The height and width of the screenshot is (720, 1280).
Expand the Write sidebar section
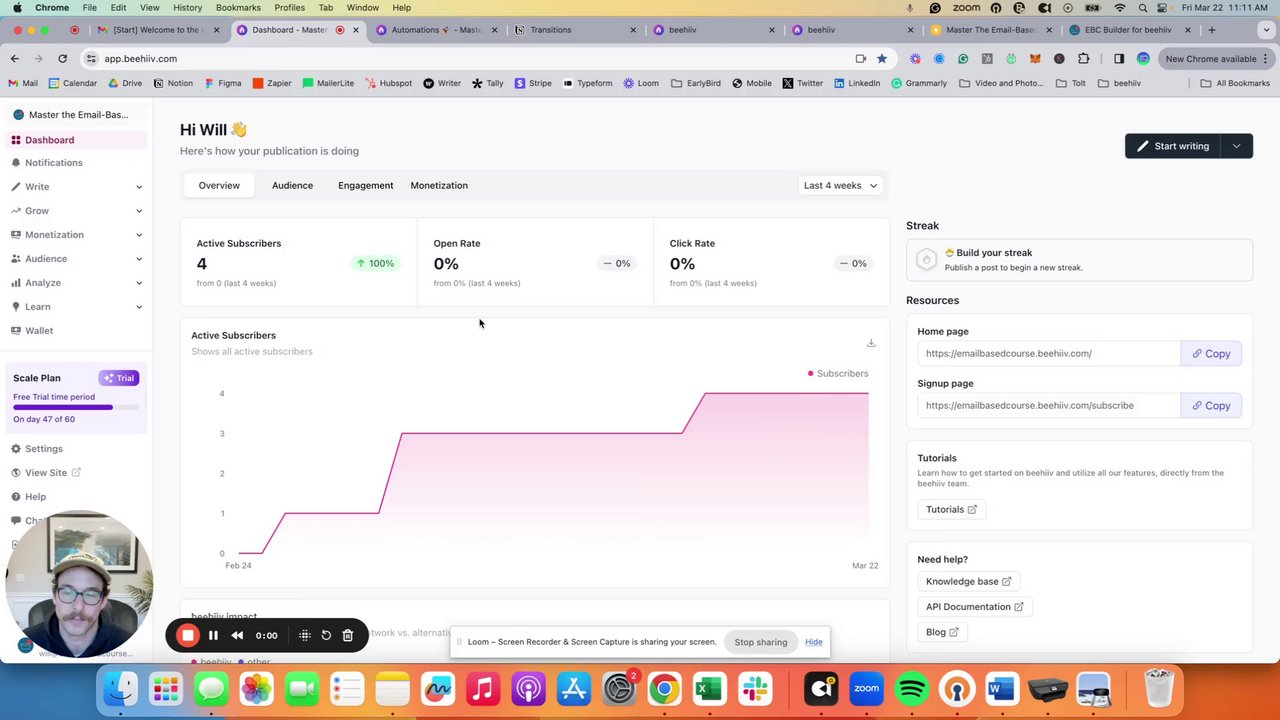click(76, 186)
